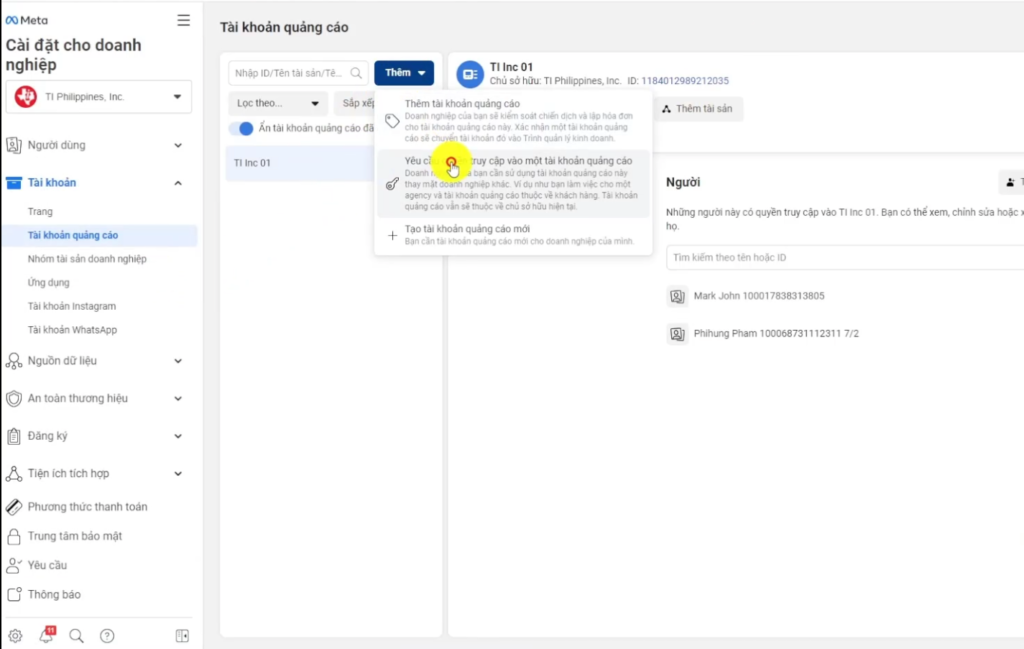The width and height of the screenshot is (1024, 649).
Task: Click the Người dùng users icon
Action: pyautogui.click(x=14, y=145)
